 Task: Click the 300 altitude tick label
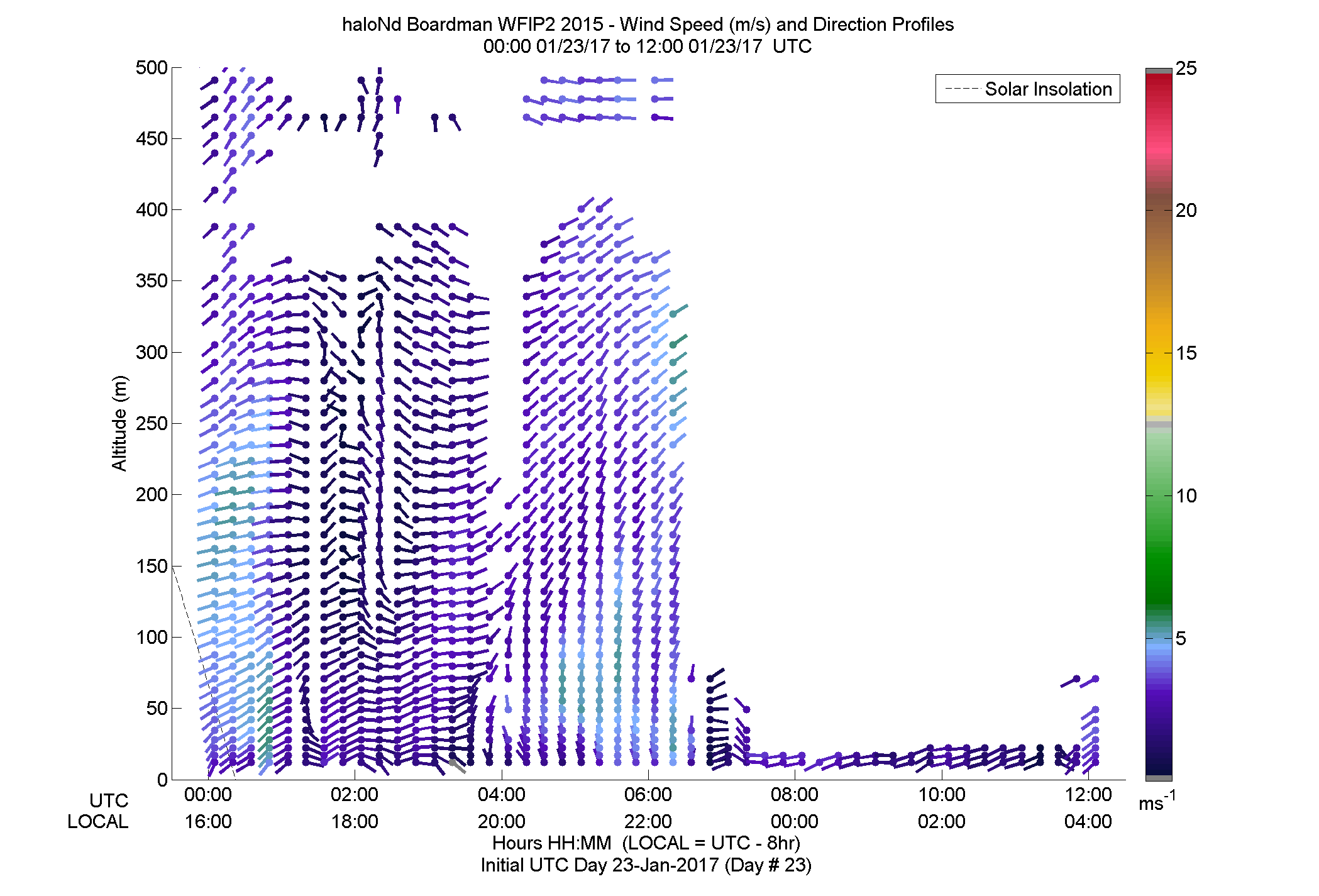[x=152, y=352]
